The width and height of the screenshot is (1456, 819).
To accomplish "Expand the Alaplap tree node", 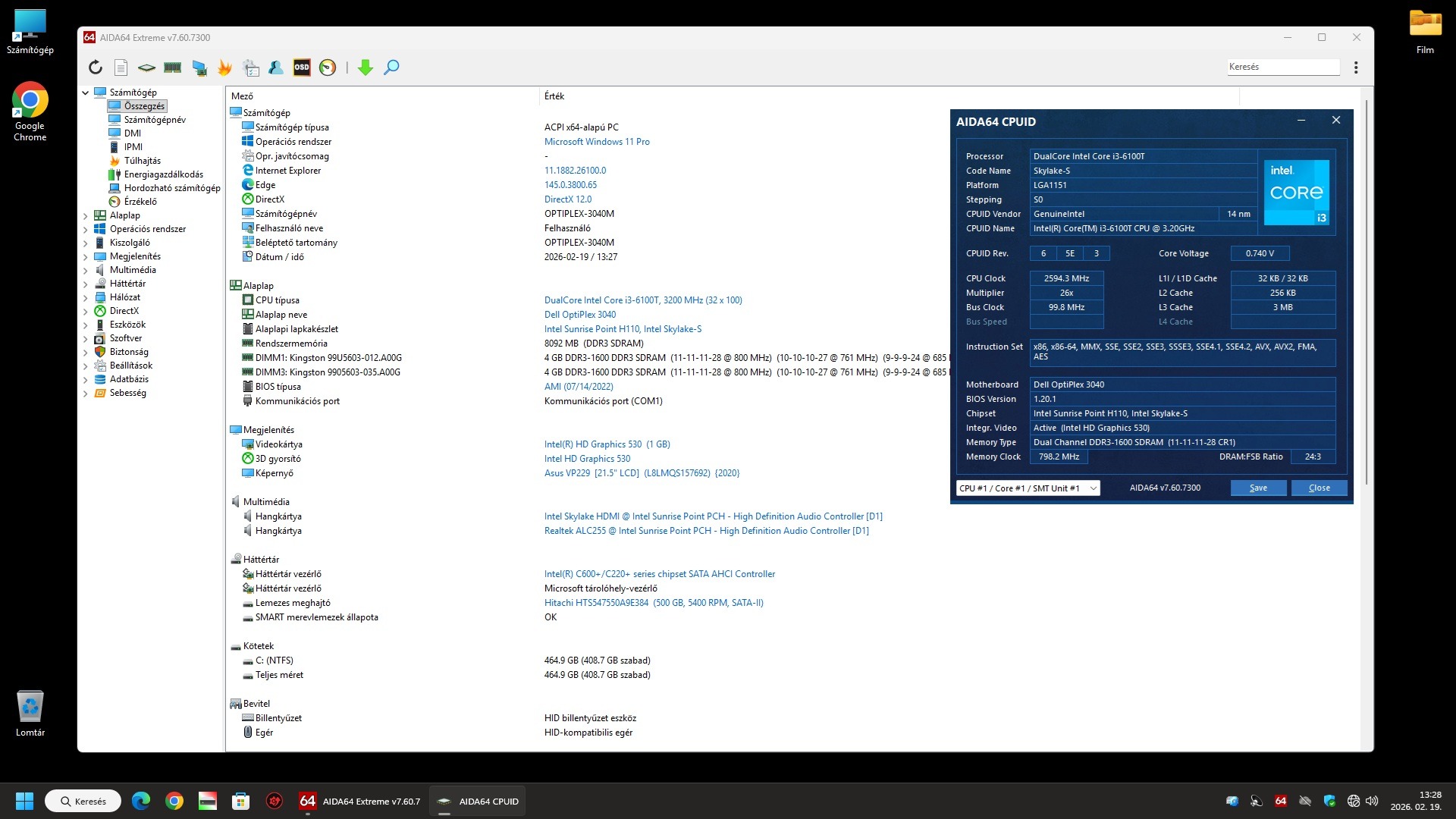I will (86, 215).
